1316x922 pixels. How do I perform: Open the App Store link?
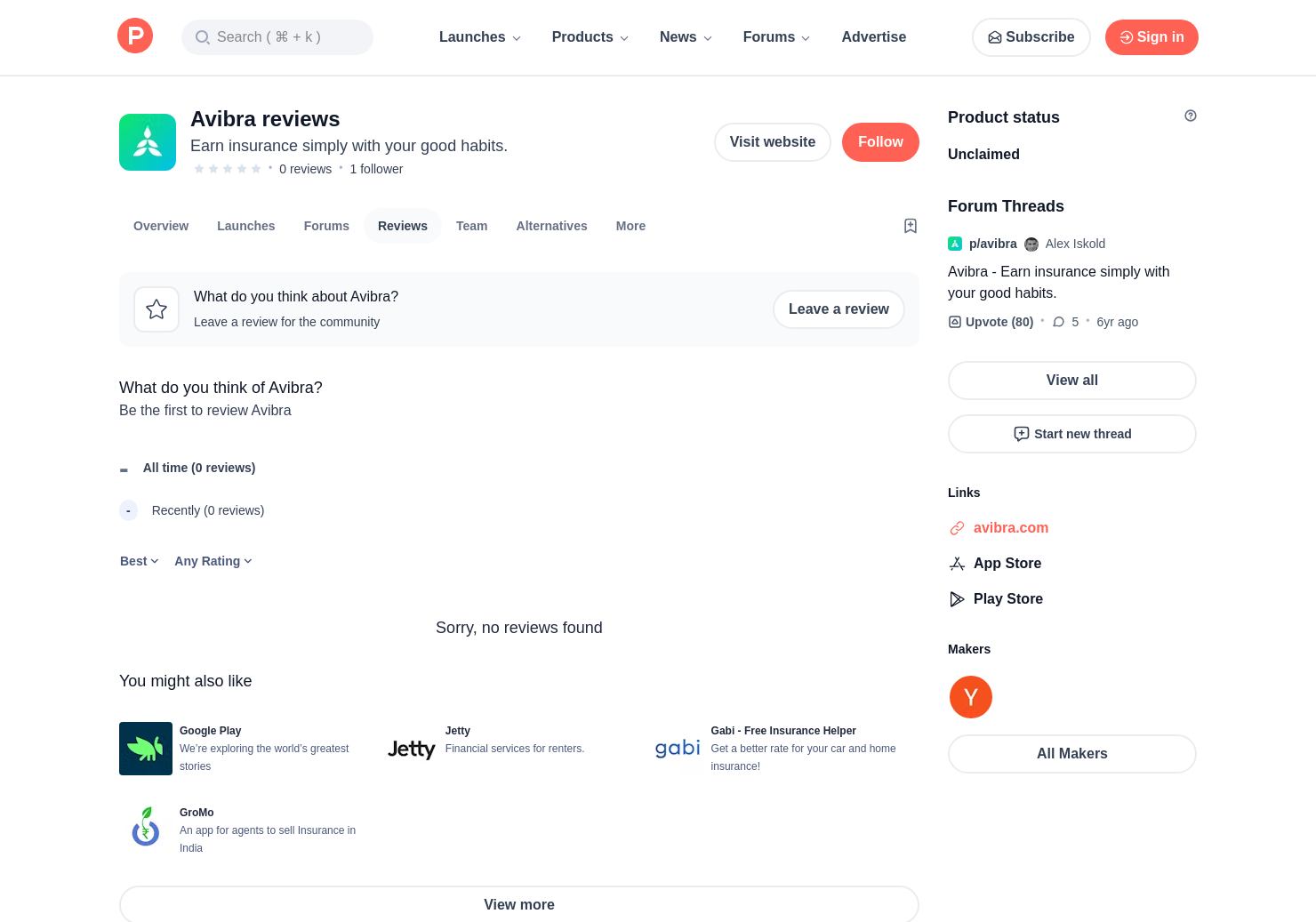pos(1007,564)
